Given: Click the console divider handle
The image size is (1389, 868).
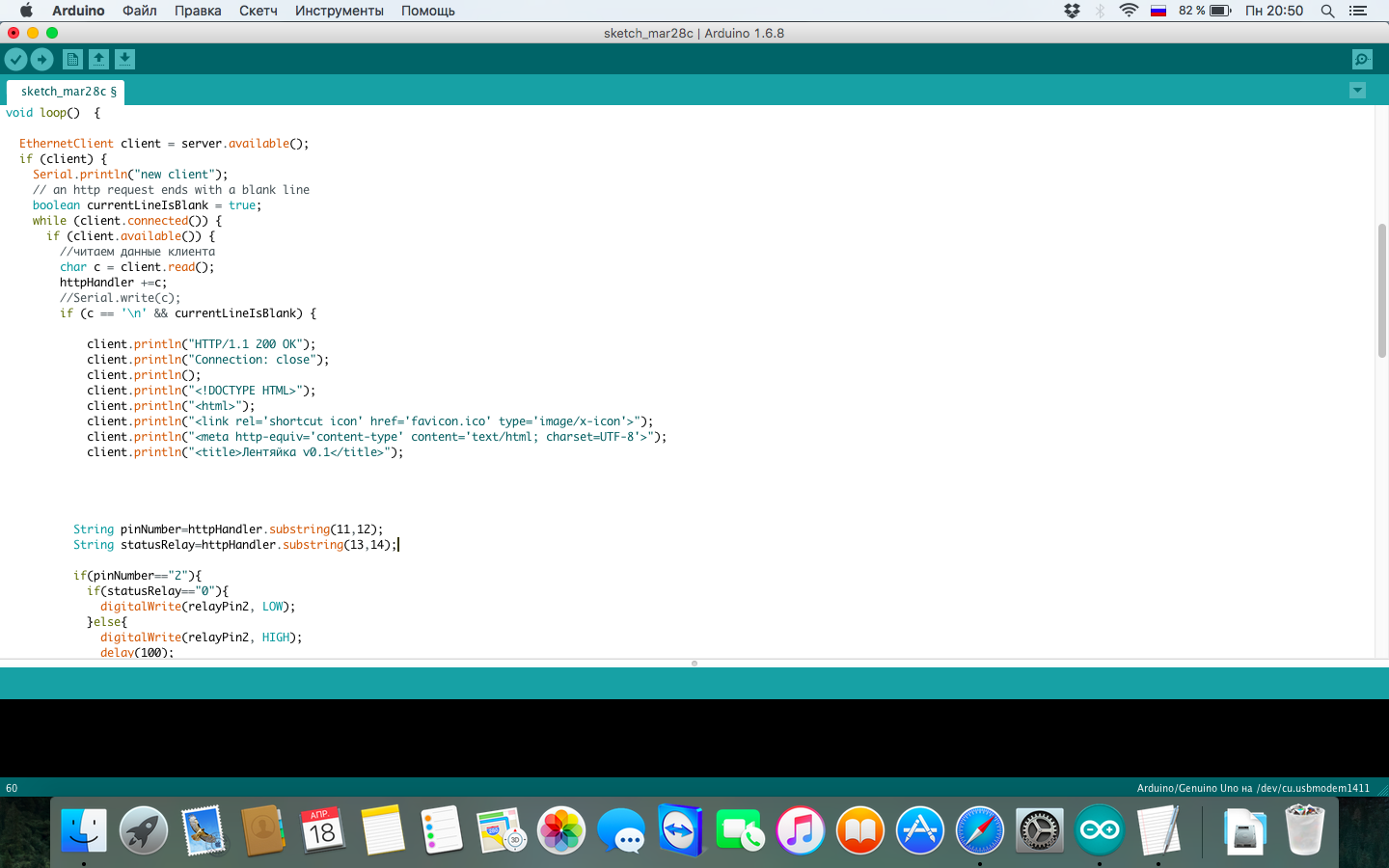Looking at the screenshot, I should pos(694,664).
